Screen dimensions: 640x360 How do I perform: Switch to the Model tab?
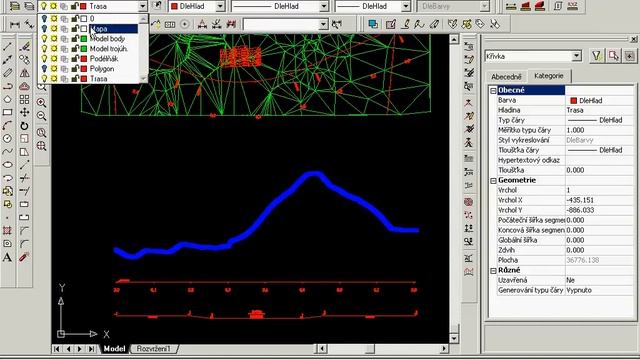click(x=114, y=349)
